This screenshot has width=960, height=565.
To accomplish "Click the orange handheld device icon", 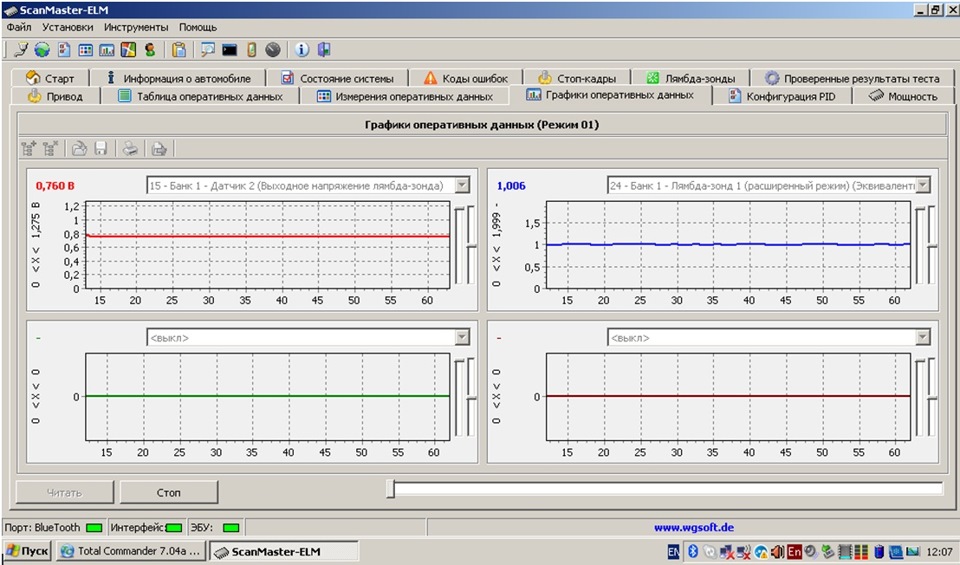I will [x=251, y=50].
